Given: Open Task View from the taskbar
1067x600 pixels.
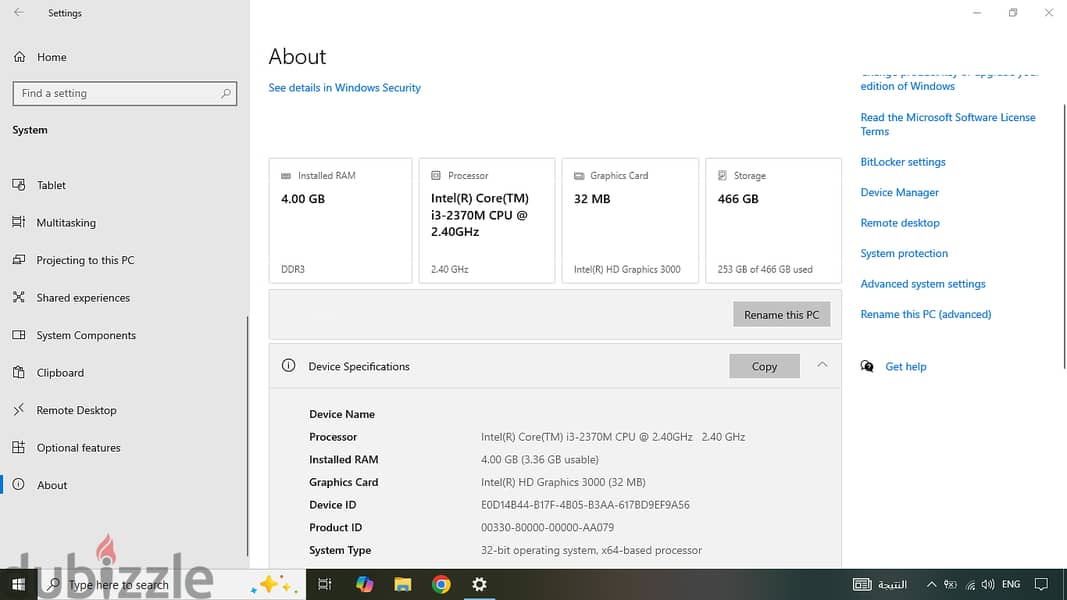Looking at the screenshot, I should (325, 584).
